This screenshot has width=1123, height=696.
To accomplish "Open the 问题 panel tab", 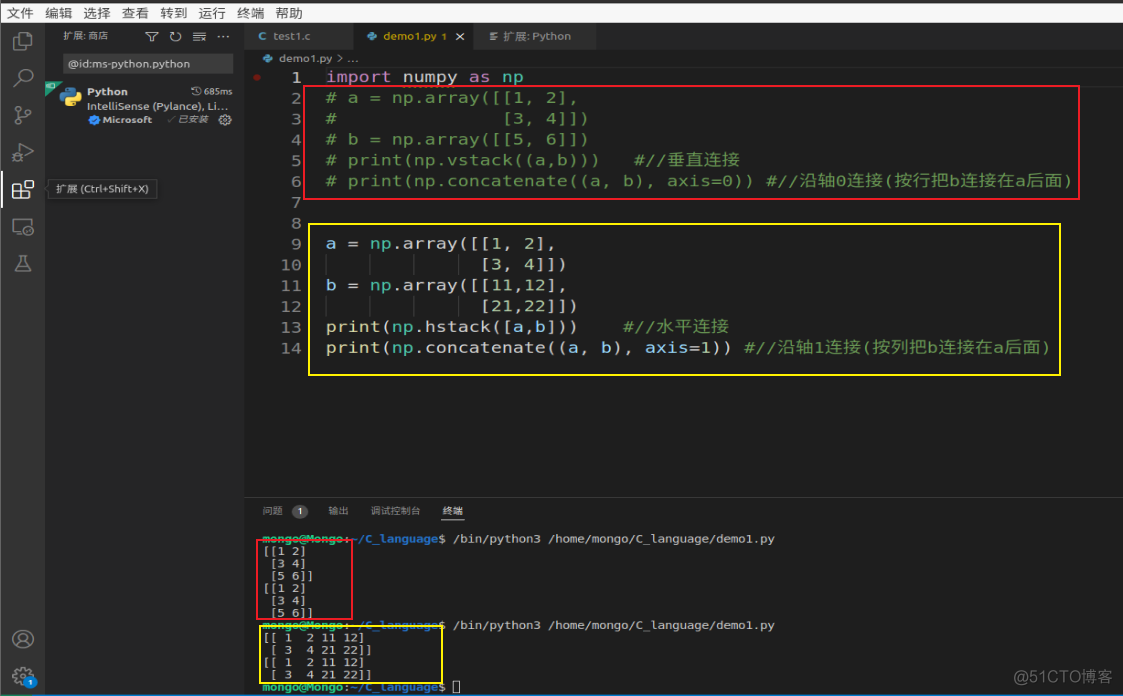I will [272, 511].
